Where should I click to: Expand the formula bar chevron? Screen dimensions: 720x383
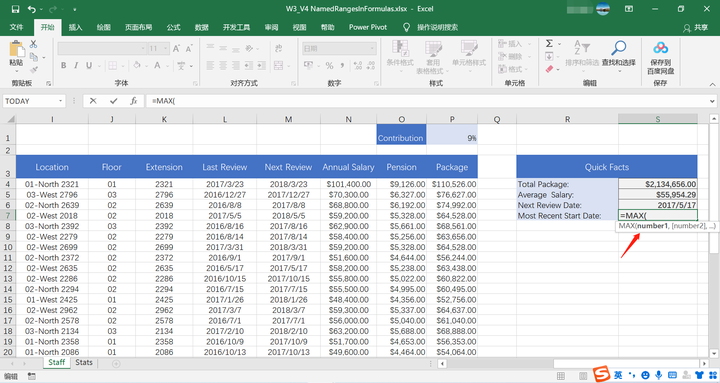click(712, 101)
